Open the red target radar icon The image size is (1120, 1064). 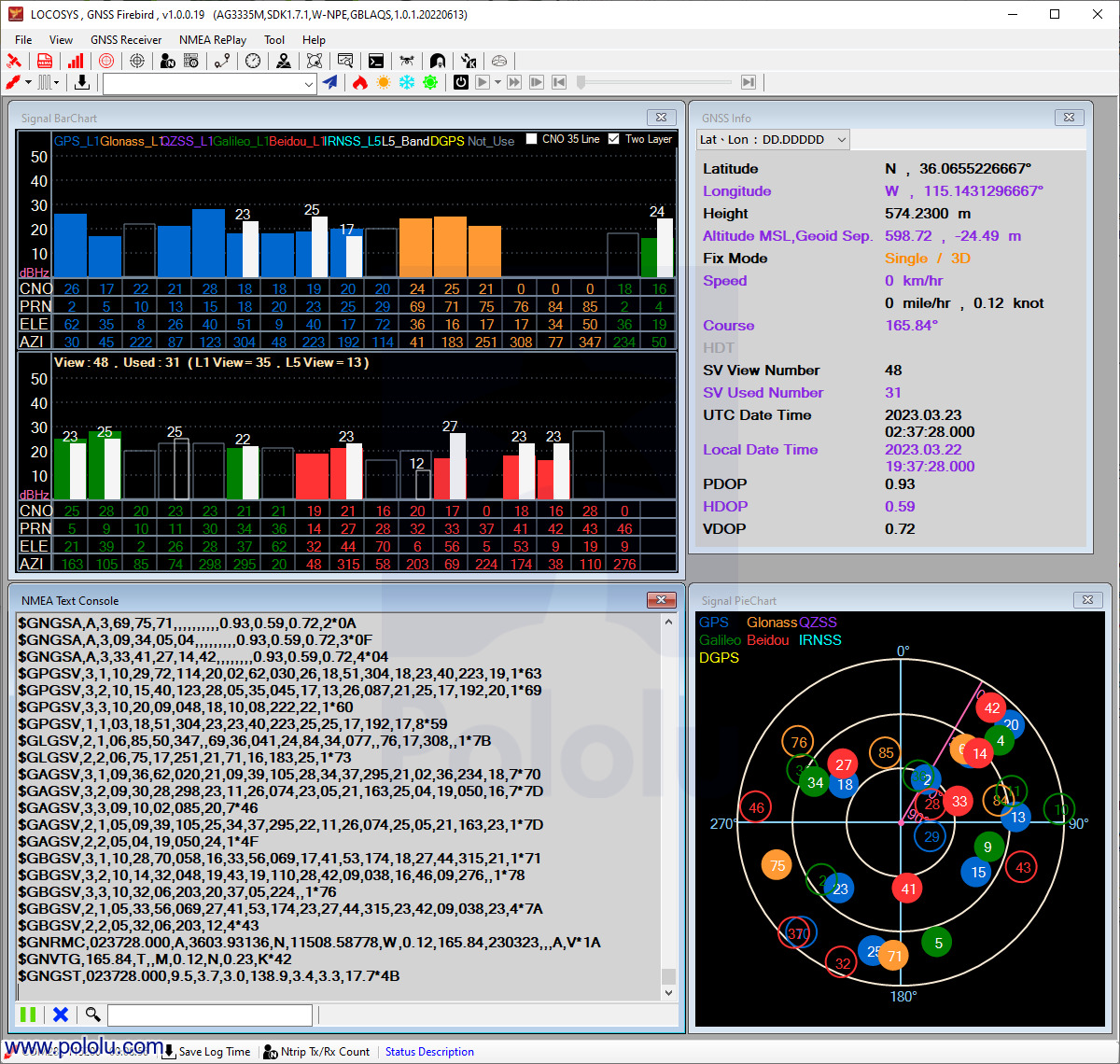coord(106,62)
